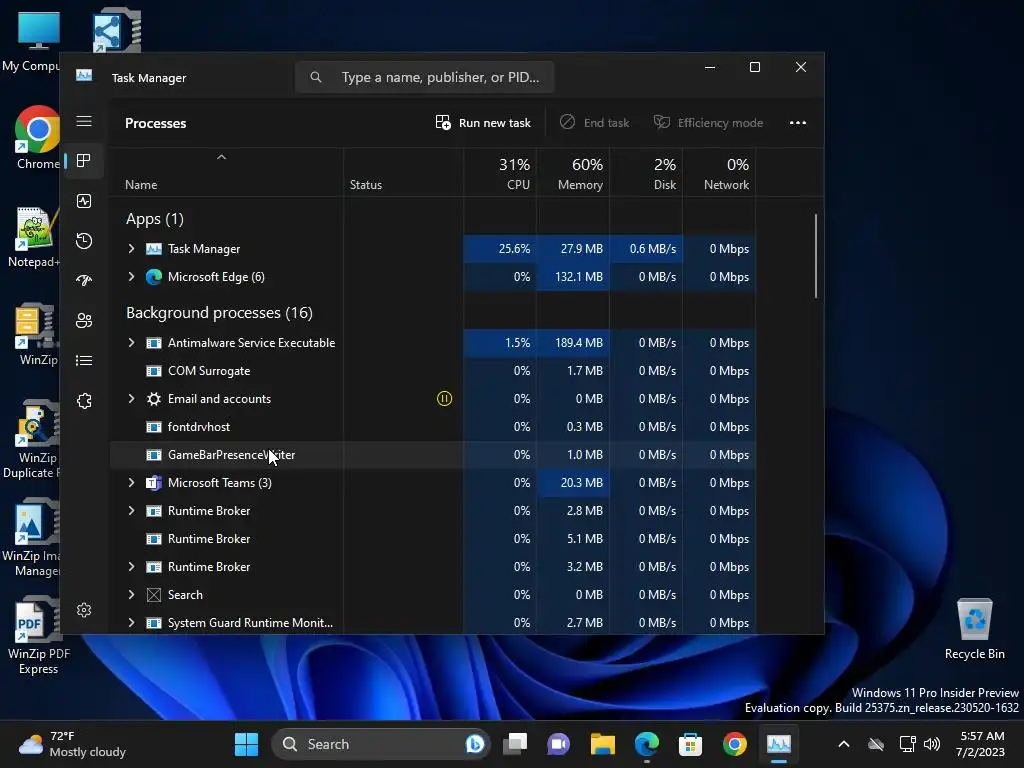Open the Recycle Bin desktop icon
Screen dimensions: 1024x768
(x=974, y=629)
